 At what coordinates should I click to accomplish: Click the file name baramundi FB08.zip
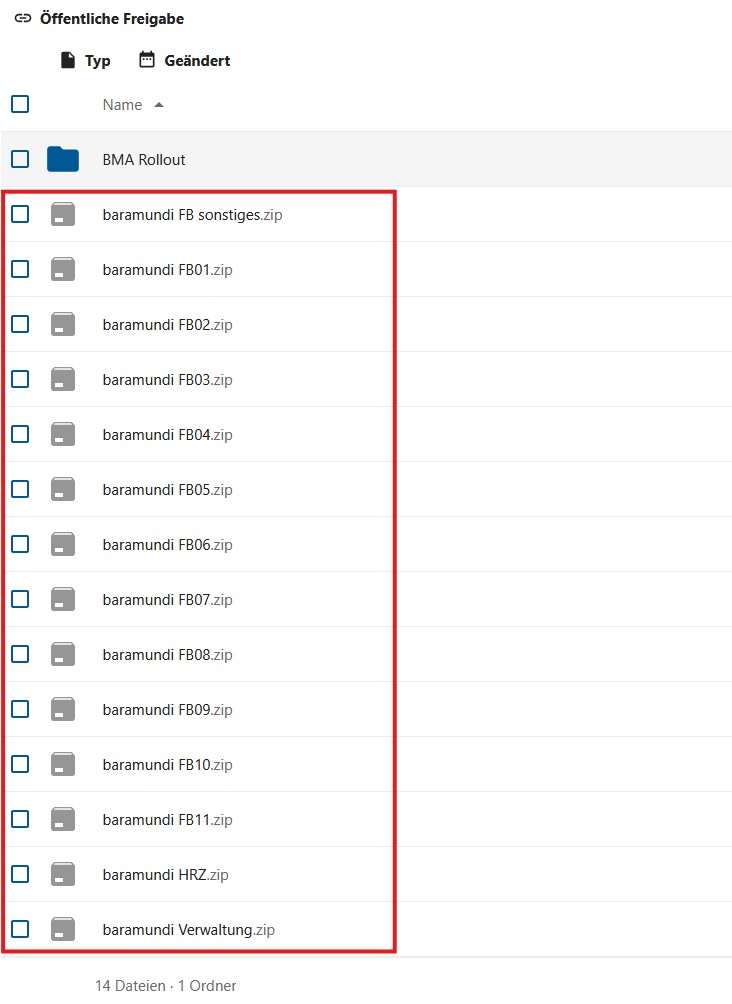167,655
